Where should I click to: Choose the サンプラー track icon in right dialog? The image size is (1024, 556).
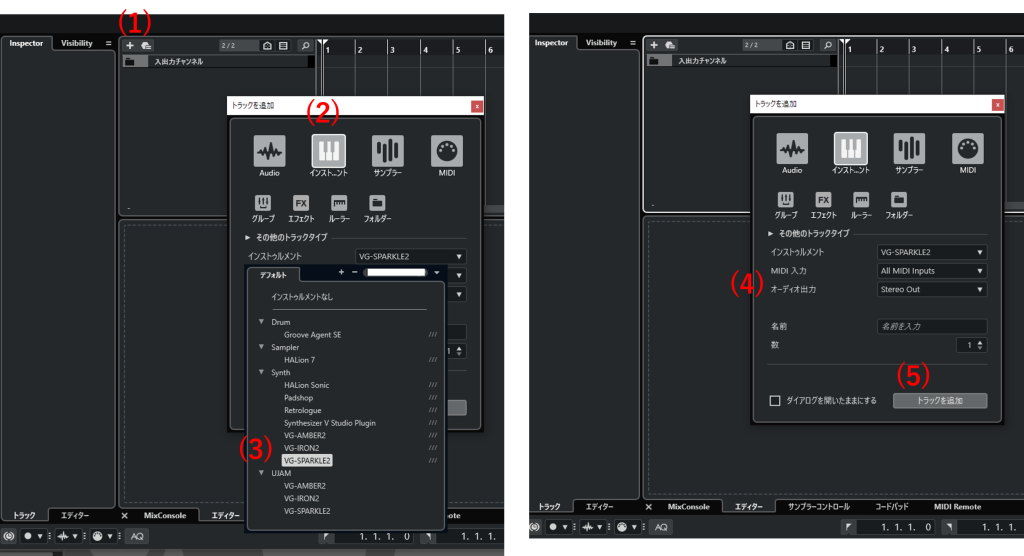point(909,149)
